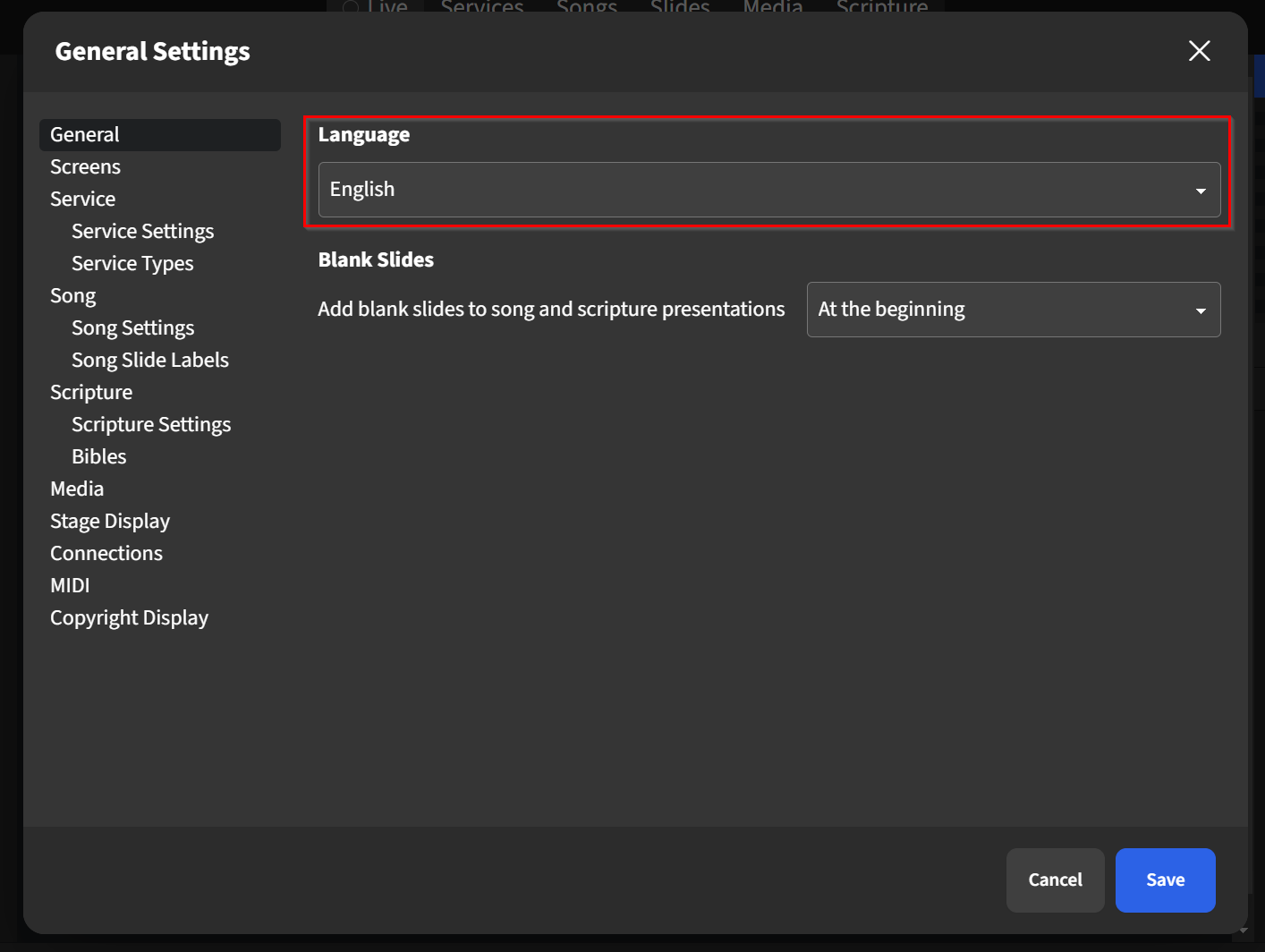Cancel the settings changes
This screenshot has width=1265, height=952.
click(x=1055, y=880)
